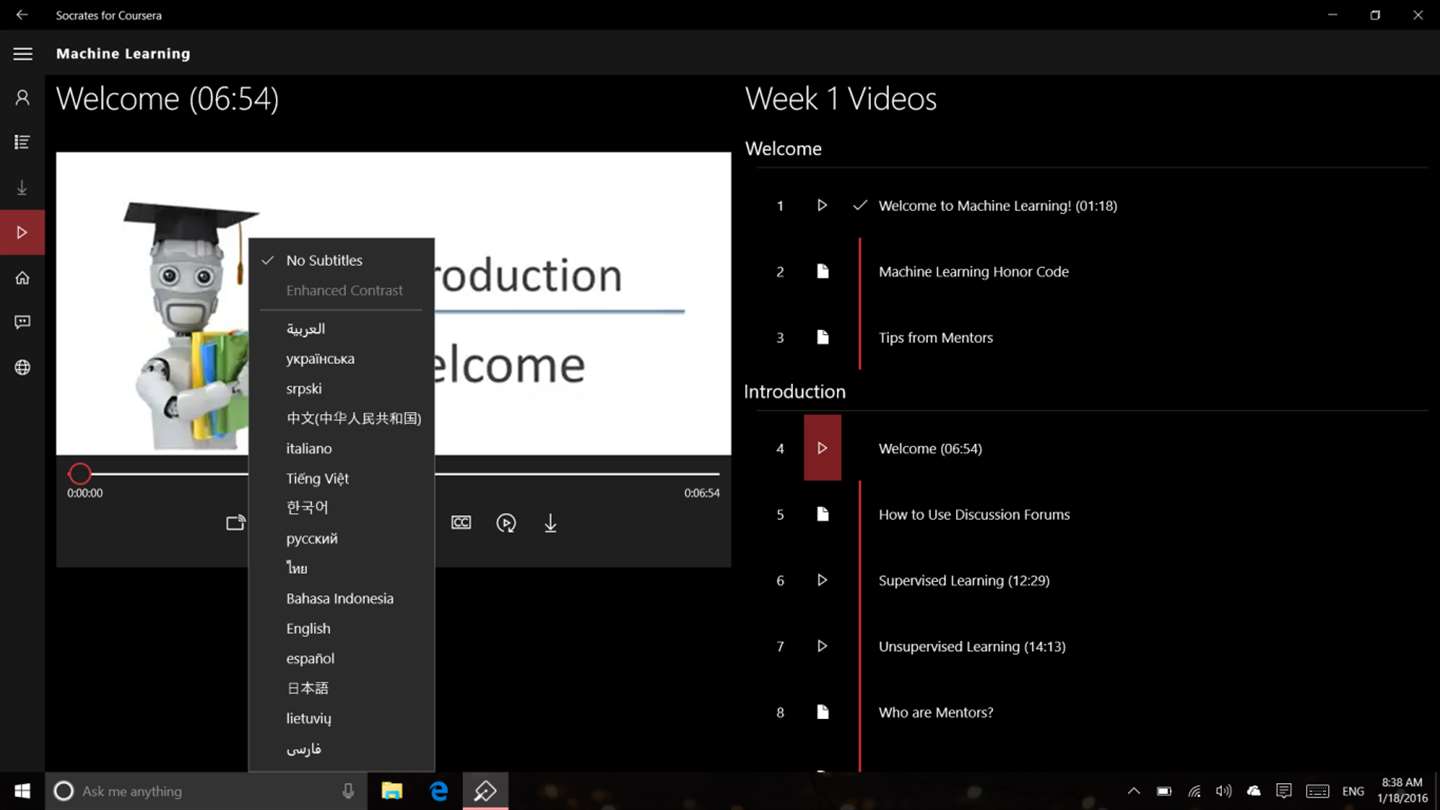
Task: Click play icon for Supervised Learning
Action: tap(822, 580)
